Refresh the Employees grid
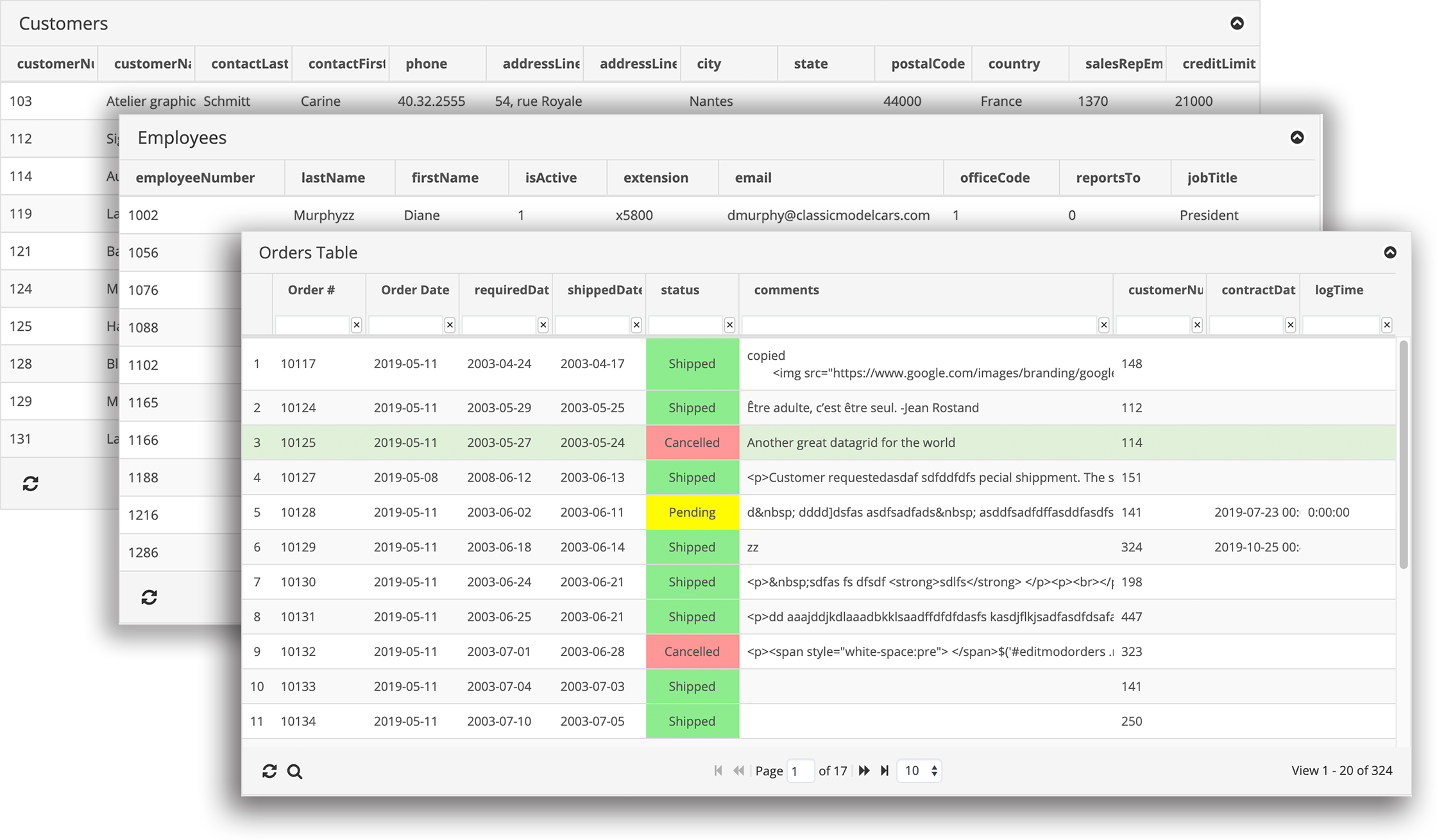 click(x=149, y=597)
